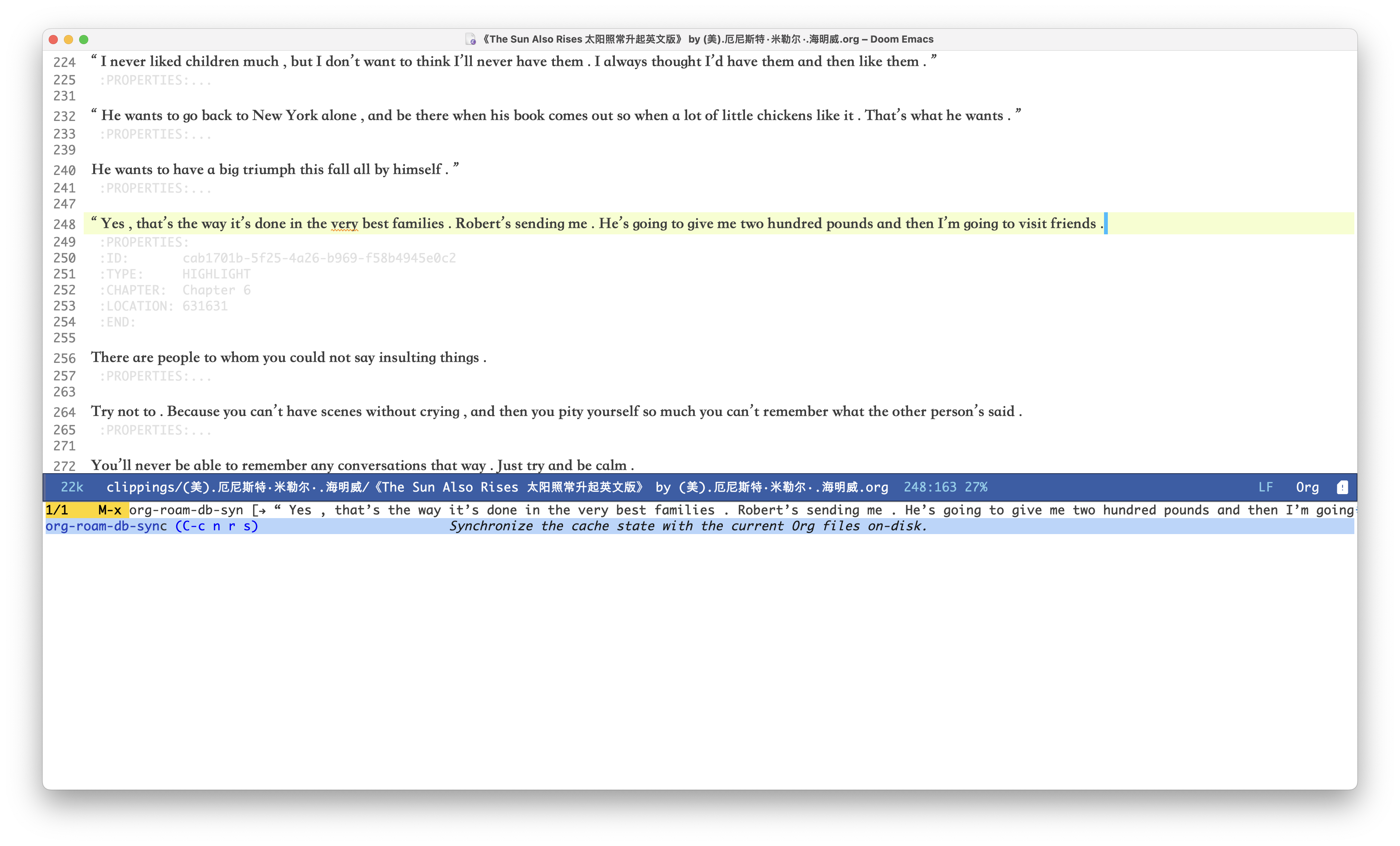Click the modeline warning note icon
Screen dimensions: 1400x846
coord(1342,487)
